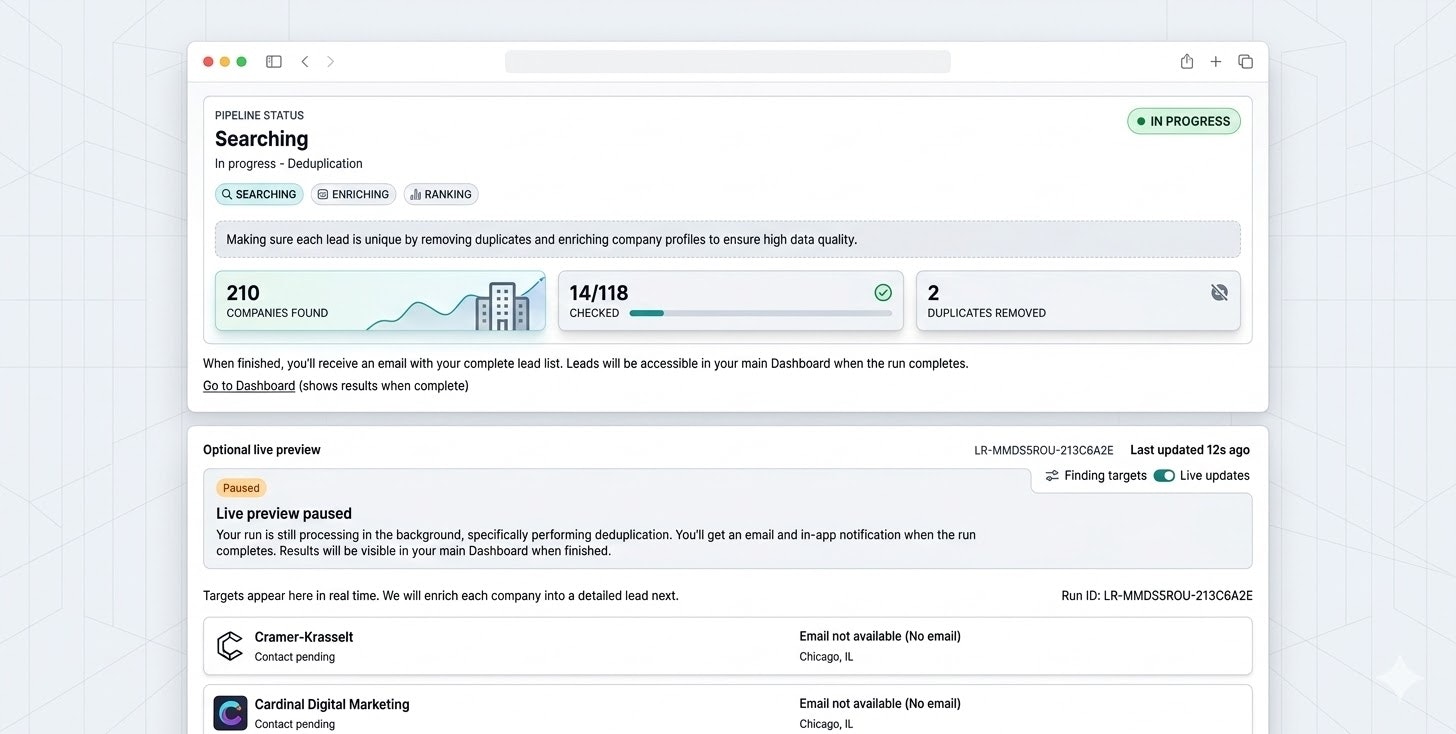The image size is (1456, 734).
Task: Select the Cramer-Krasselt company hexagon logo
Action: point(230,645)
